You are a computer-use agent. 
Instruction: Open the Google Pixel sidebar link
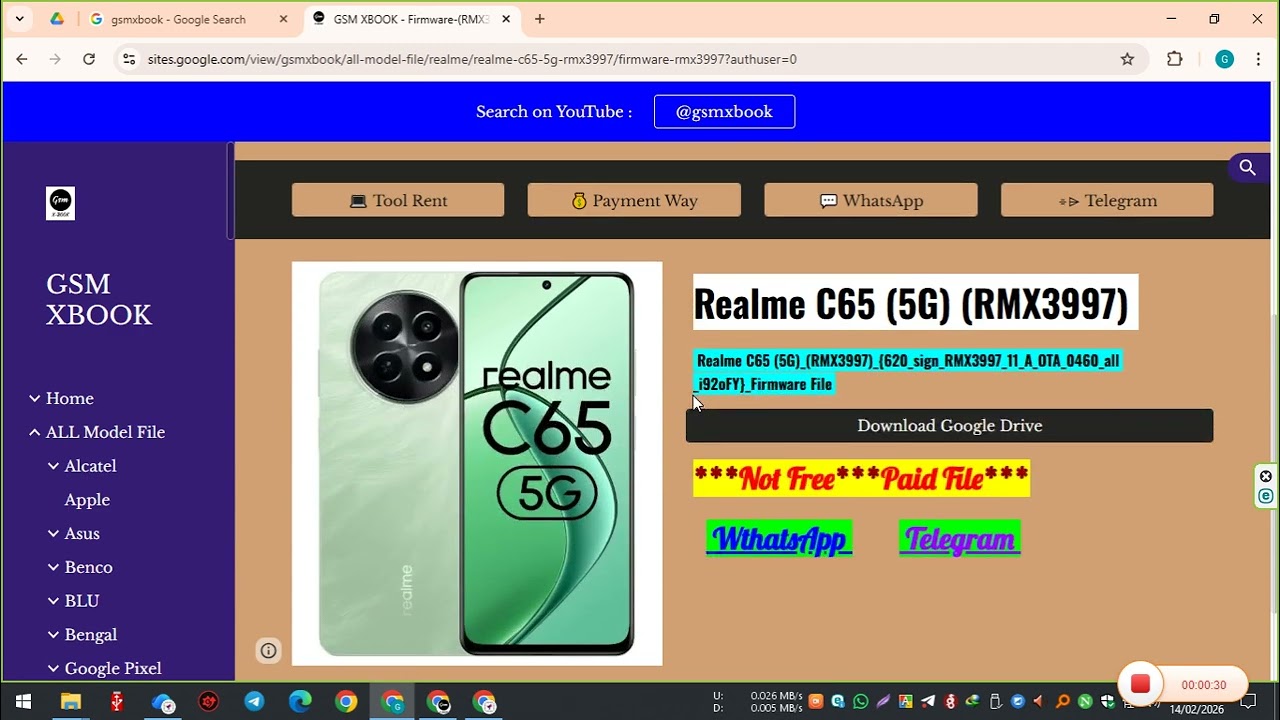(x=113, y=668)
